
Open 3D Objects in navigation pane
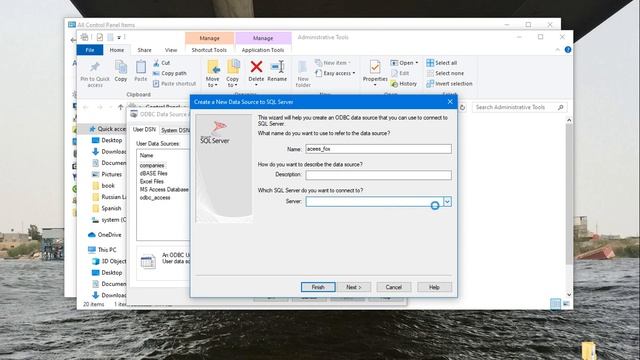(109, 261)
